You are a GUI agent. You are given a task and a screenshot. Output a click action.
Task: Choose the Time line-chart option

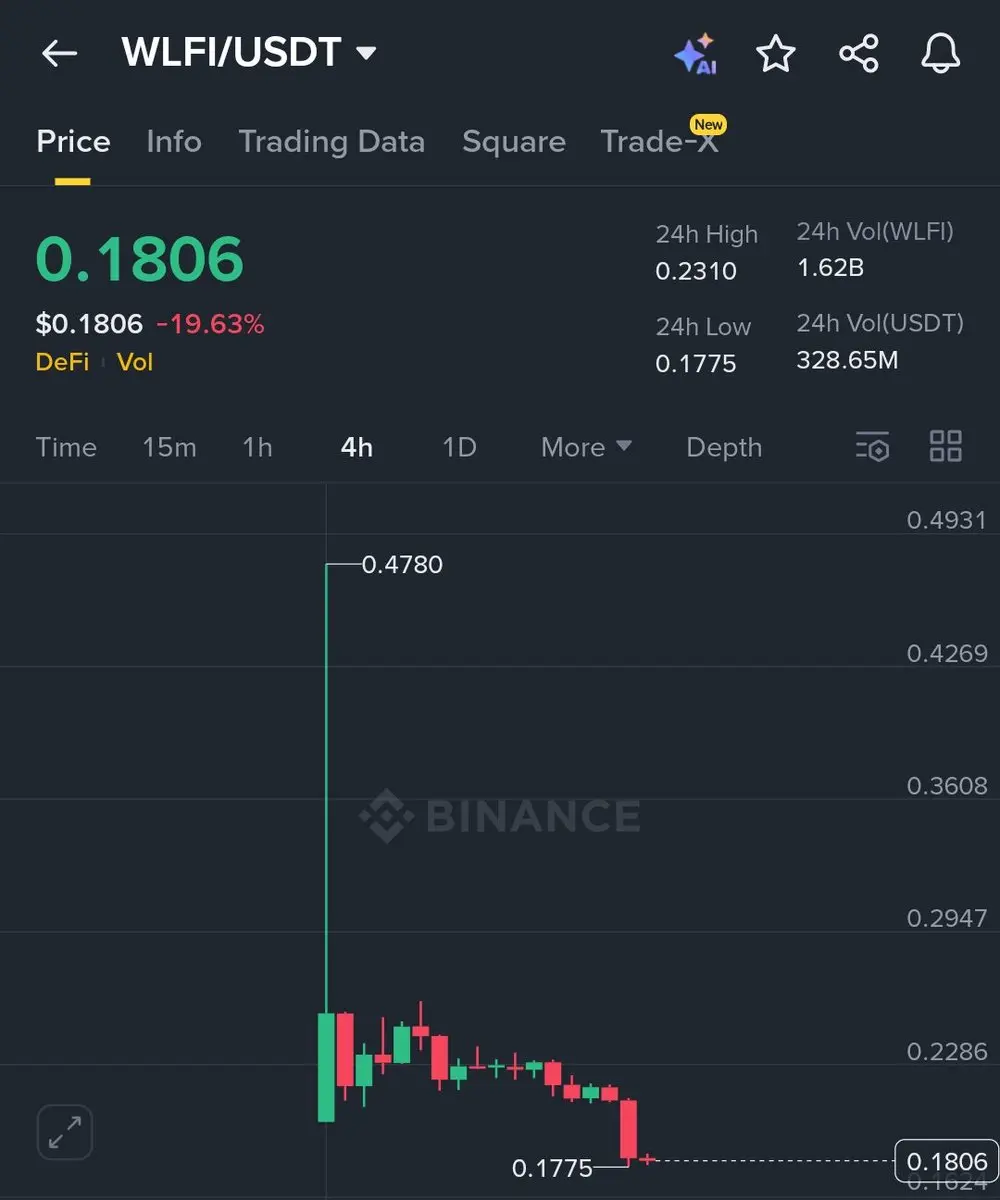(x=66, y=447)
